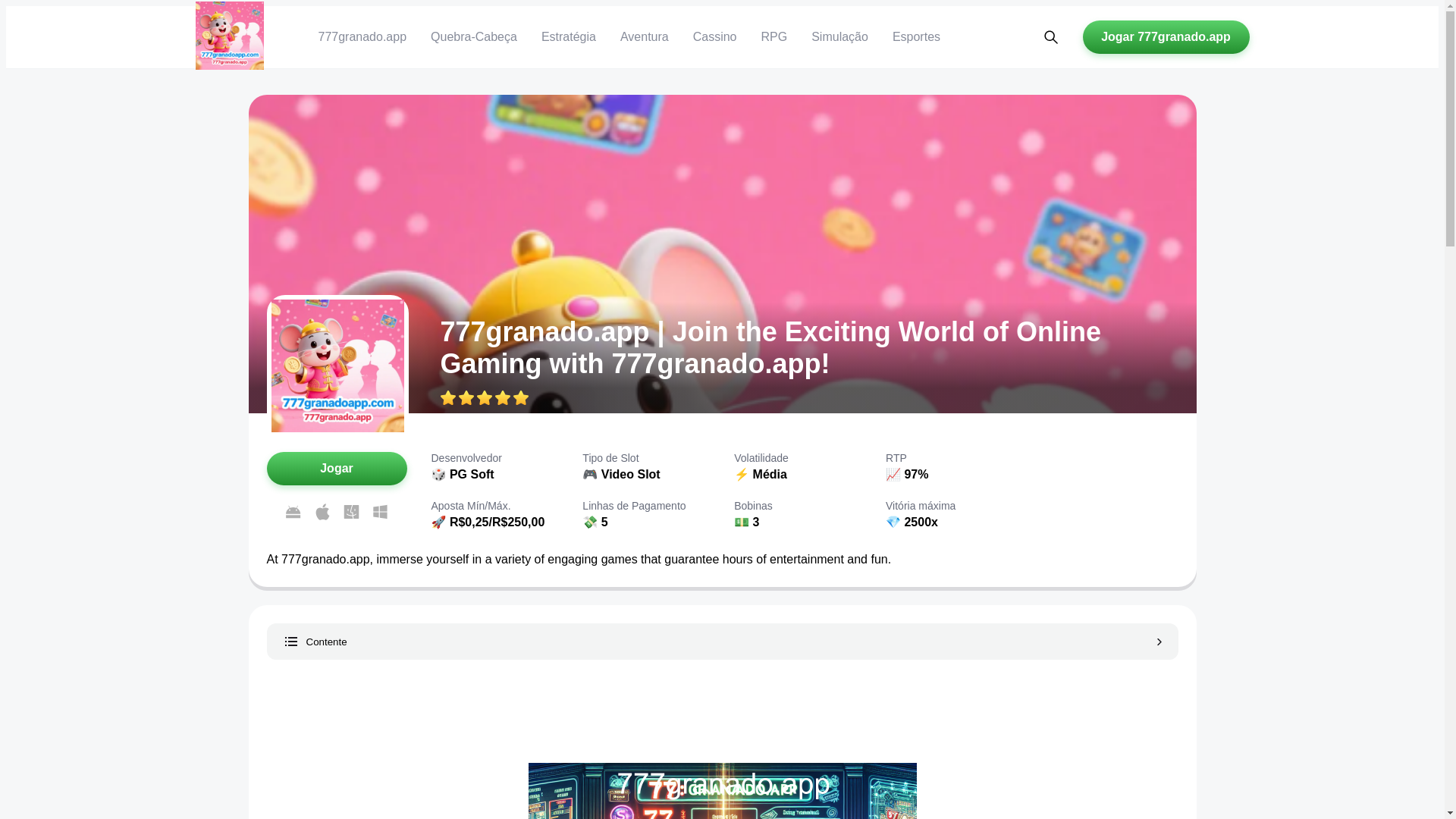1456x819 pixels.
Task: Expand the Contente table of contents
Action: coord(722,642)
